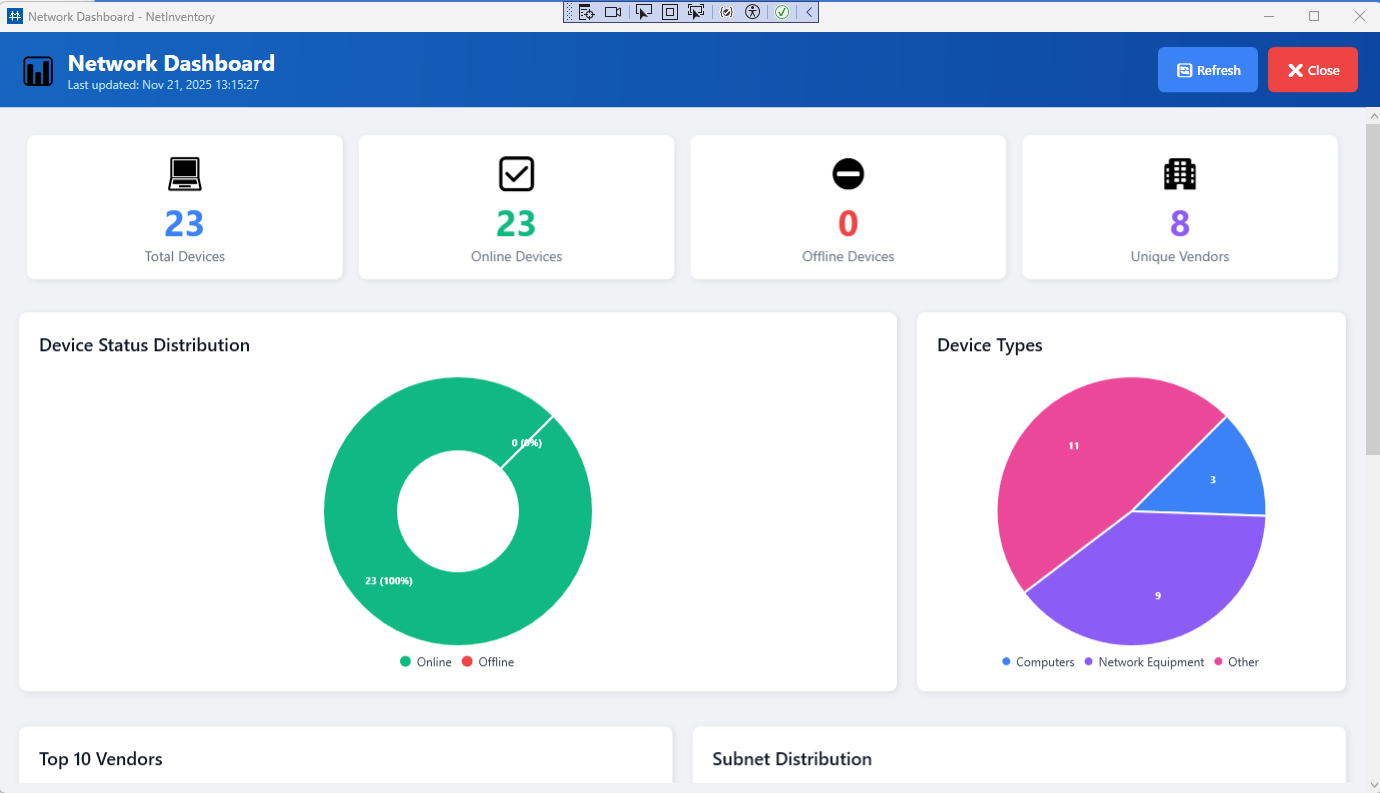Click the Online Devices count 23
The image size is (1380, 793).
[x=517, y=223]
